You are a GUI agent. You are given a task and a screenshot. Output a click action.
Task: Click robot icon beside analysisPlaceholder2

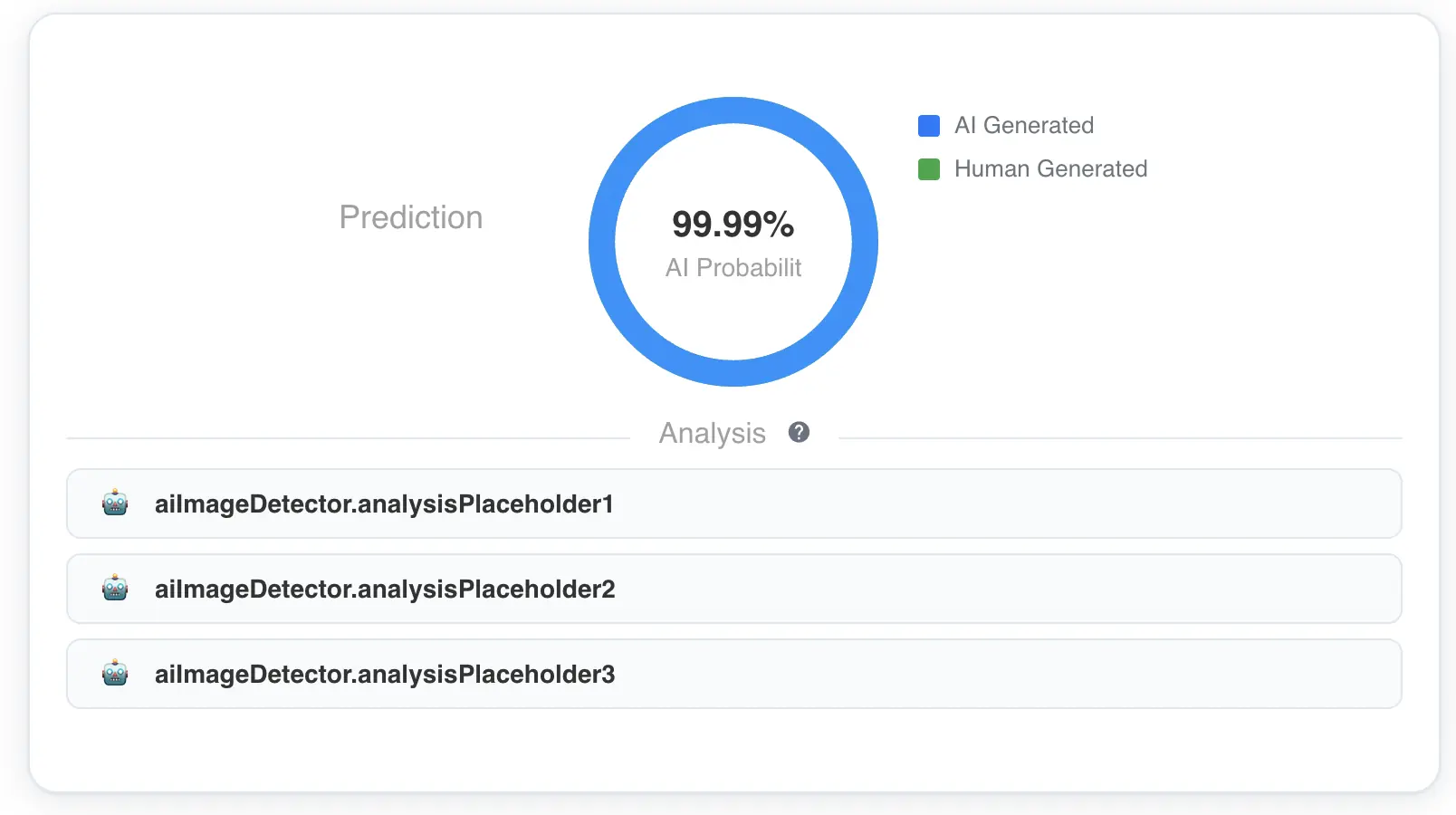point(115,588)
